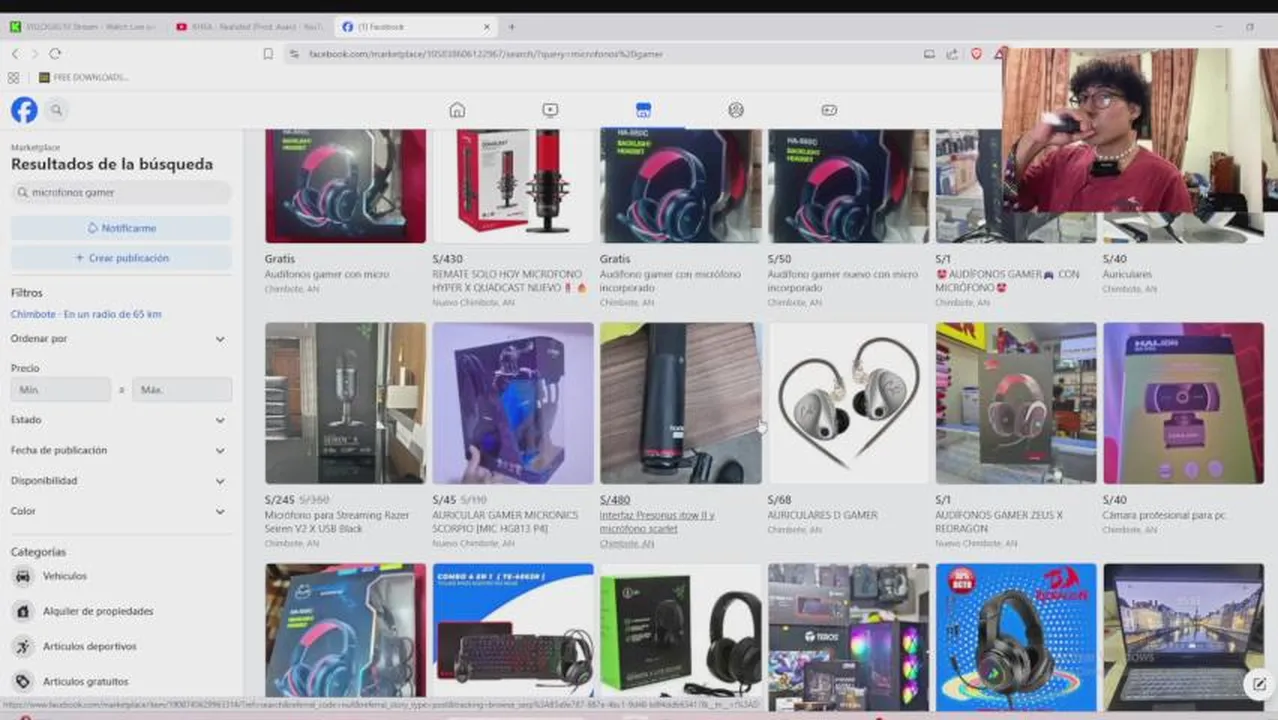Open Facebook search magnifier icon
This screenshot has width=1278, height=720.
(x=57, y=110)
